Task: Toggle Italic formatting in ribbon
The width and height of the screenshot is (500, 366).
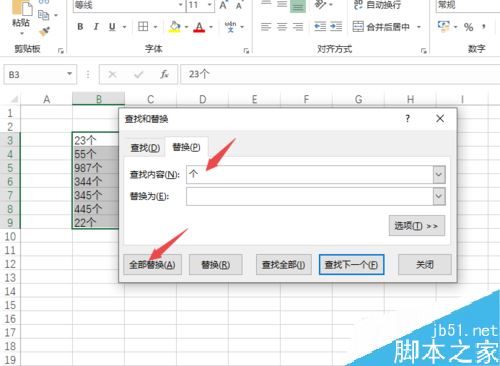Action: [x=96, y=27]
